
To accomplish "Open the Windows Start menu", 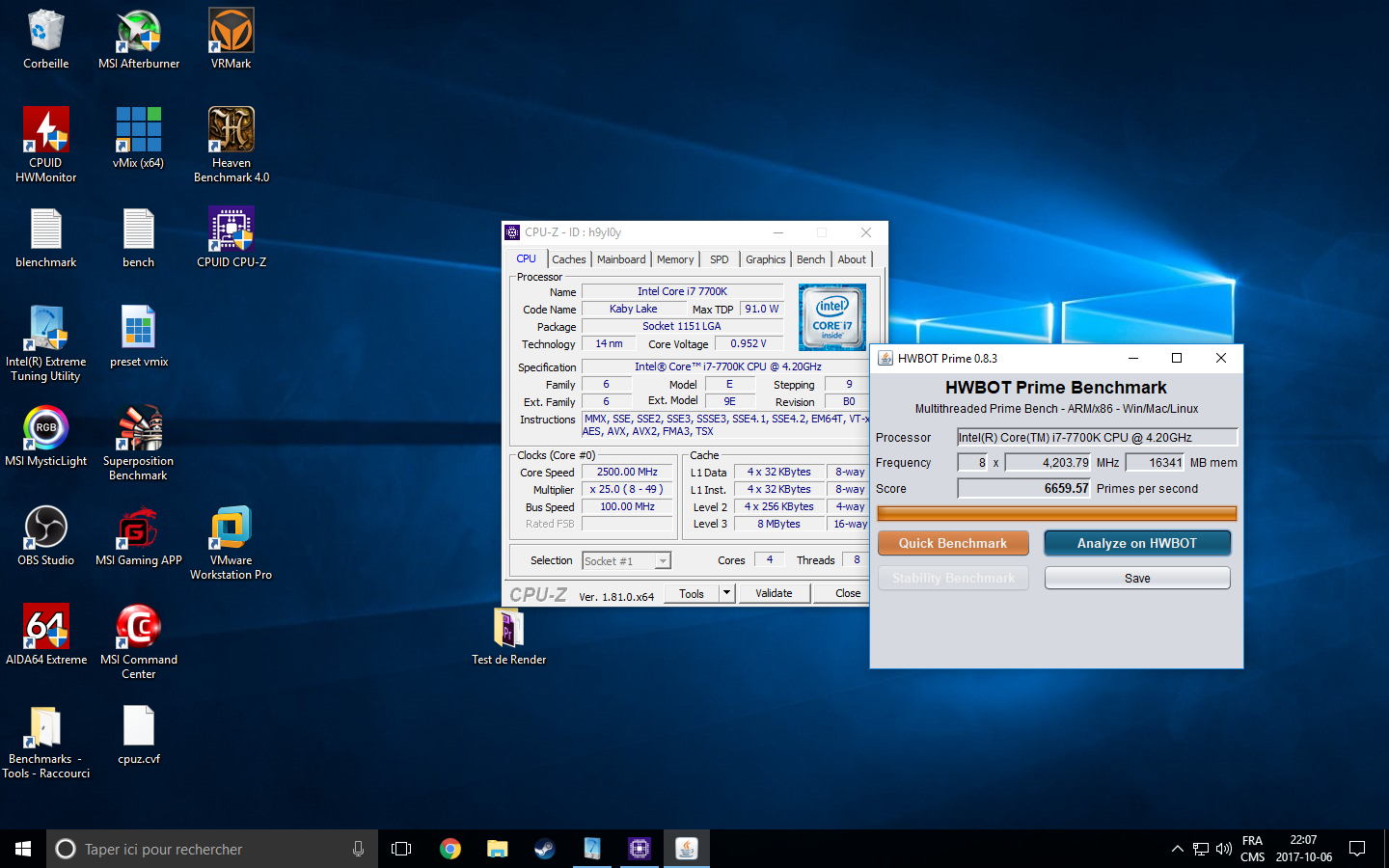I will [x=23, y=849].
